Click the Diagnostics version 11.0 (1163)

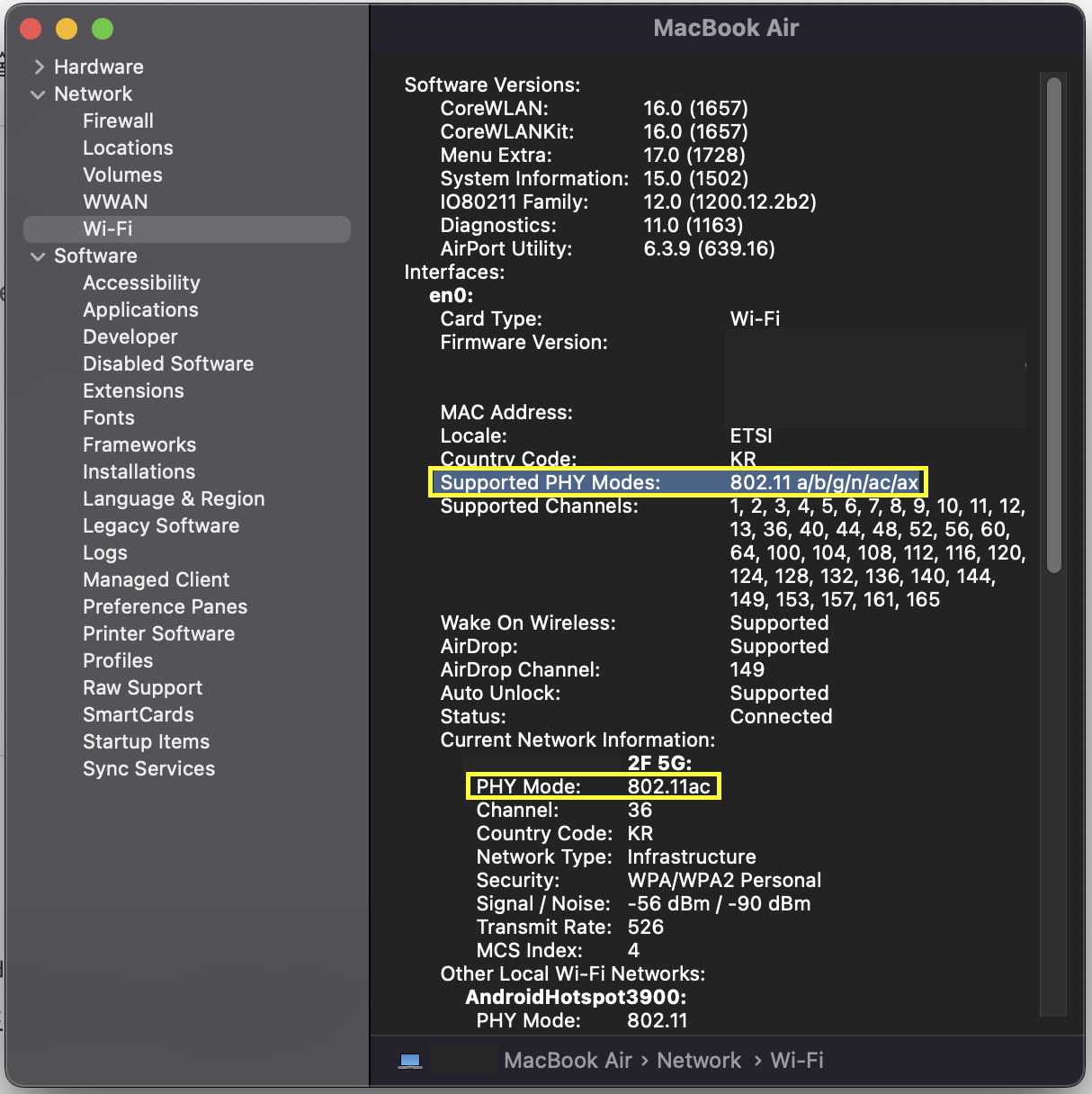[x=693, y=225]
